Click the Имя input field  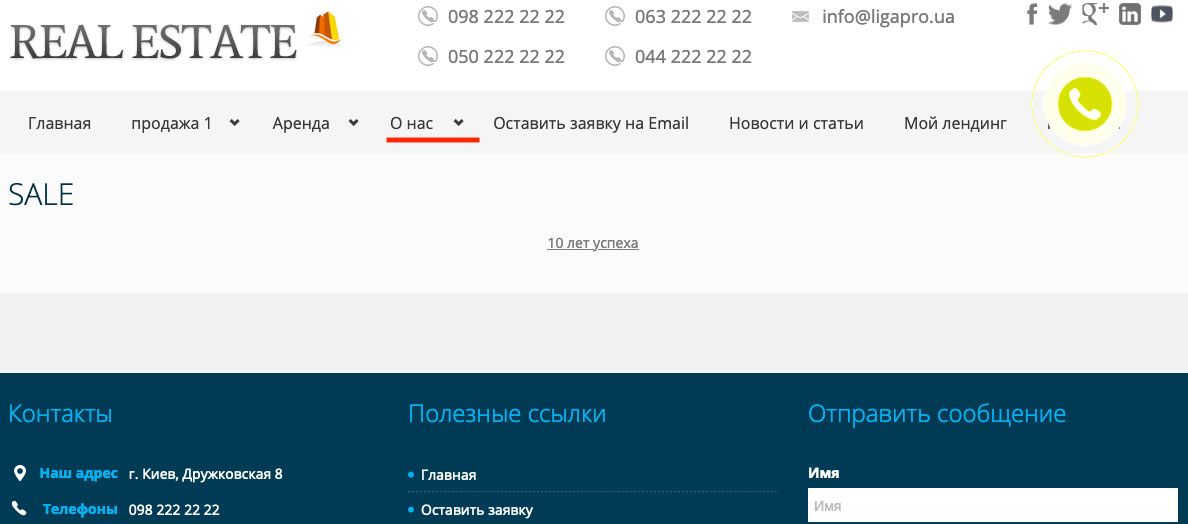pyautogui.click(x=992, y=506)
